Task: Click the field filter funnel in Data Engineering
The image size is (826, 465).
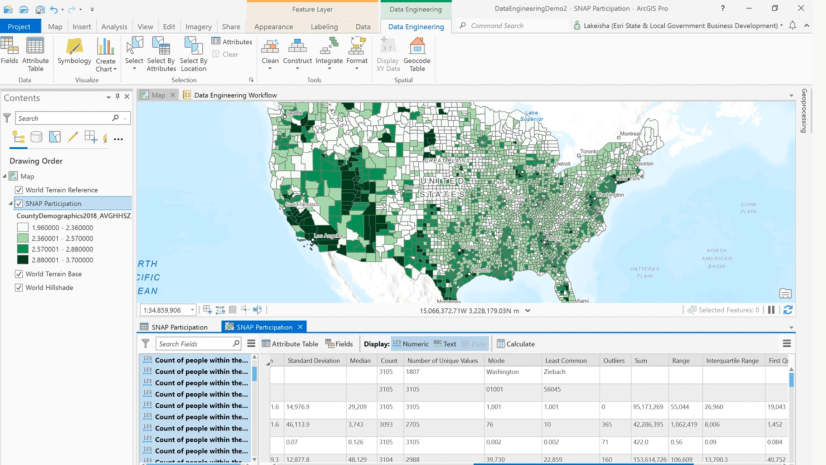Action: coord(145,344)
